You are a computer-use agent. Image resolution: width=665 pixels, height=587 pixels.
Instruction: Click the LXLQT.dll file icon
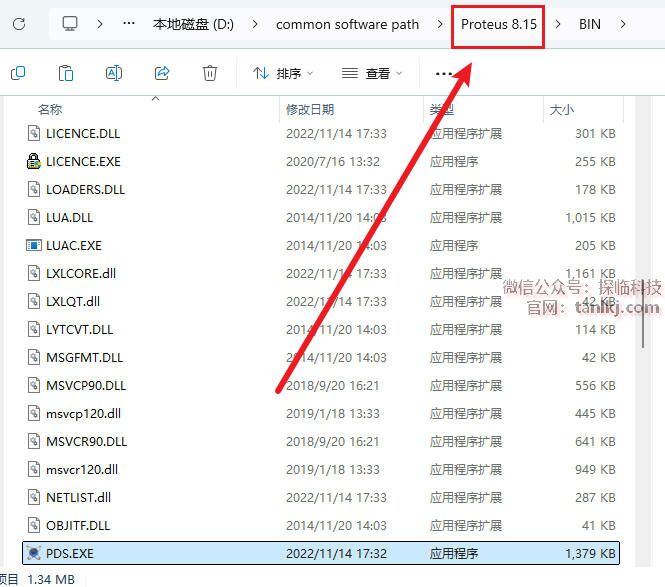tap(34, 302)
